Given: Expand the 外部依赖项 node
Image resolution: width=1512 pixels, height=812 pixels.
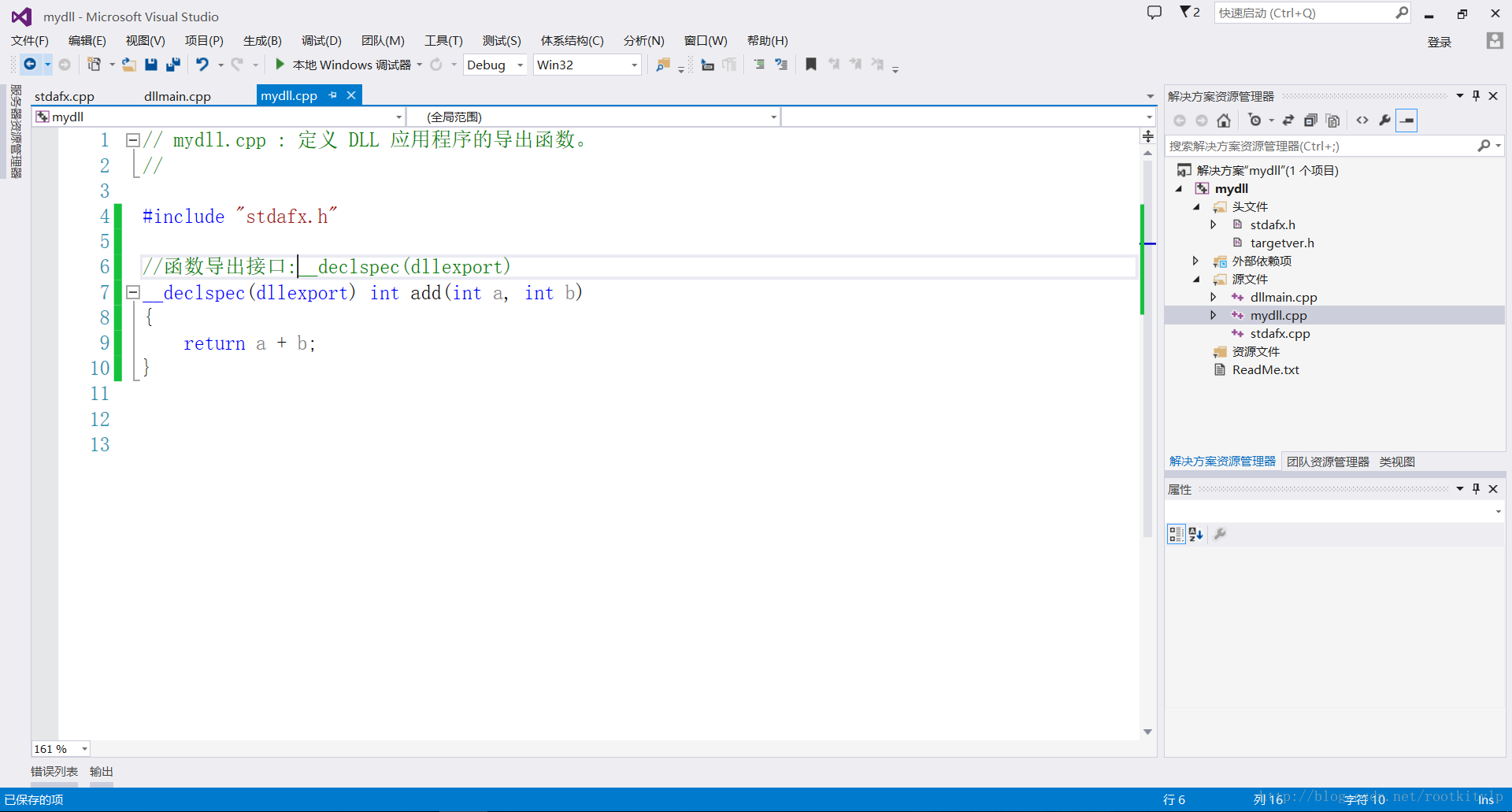Looking at the screenshot, I should pos(1195,261).
